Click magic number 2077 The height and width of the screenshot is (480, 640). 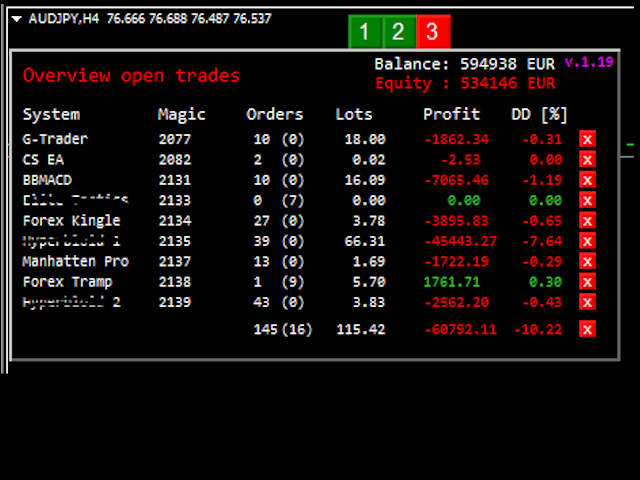pos(175,139)
